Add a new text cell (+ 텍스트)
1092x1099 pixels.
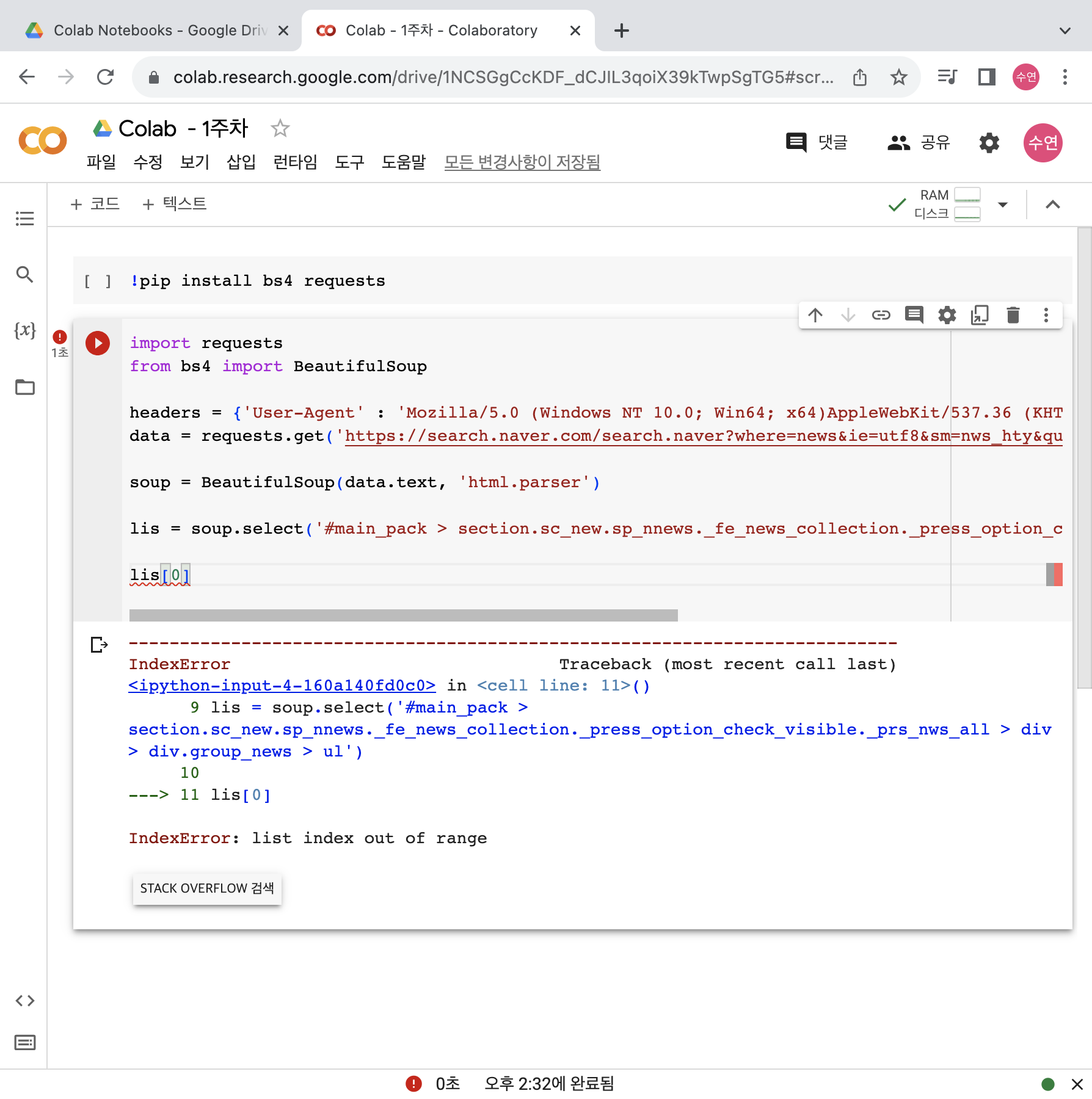[175, 204]
